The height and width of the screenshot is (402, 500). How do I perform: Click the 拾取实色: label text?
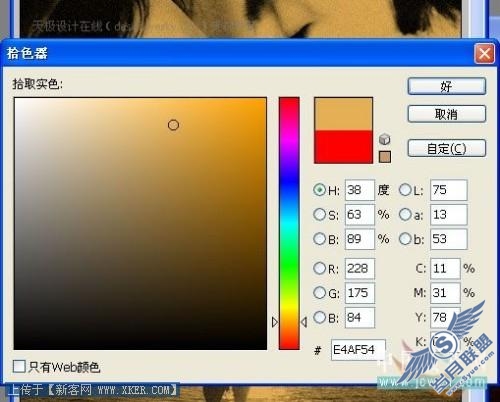[37, 84]
